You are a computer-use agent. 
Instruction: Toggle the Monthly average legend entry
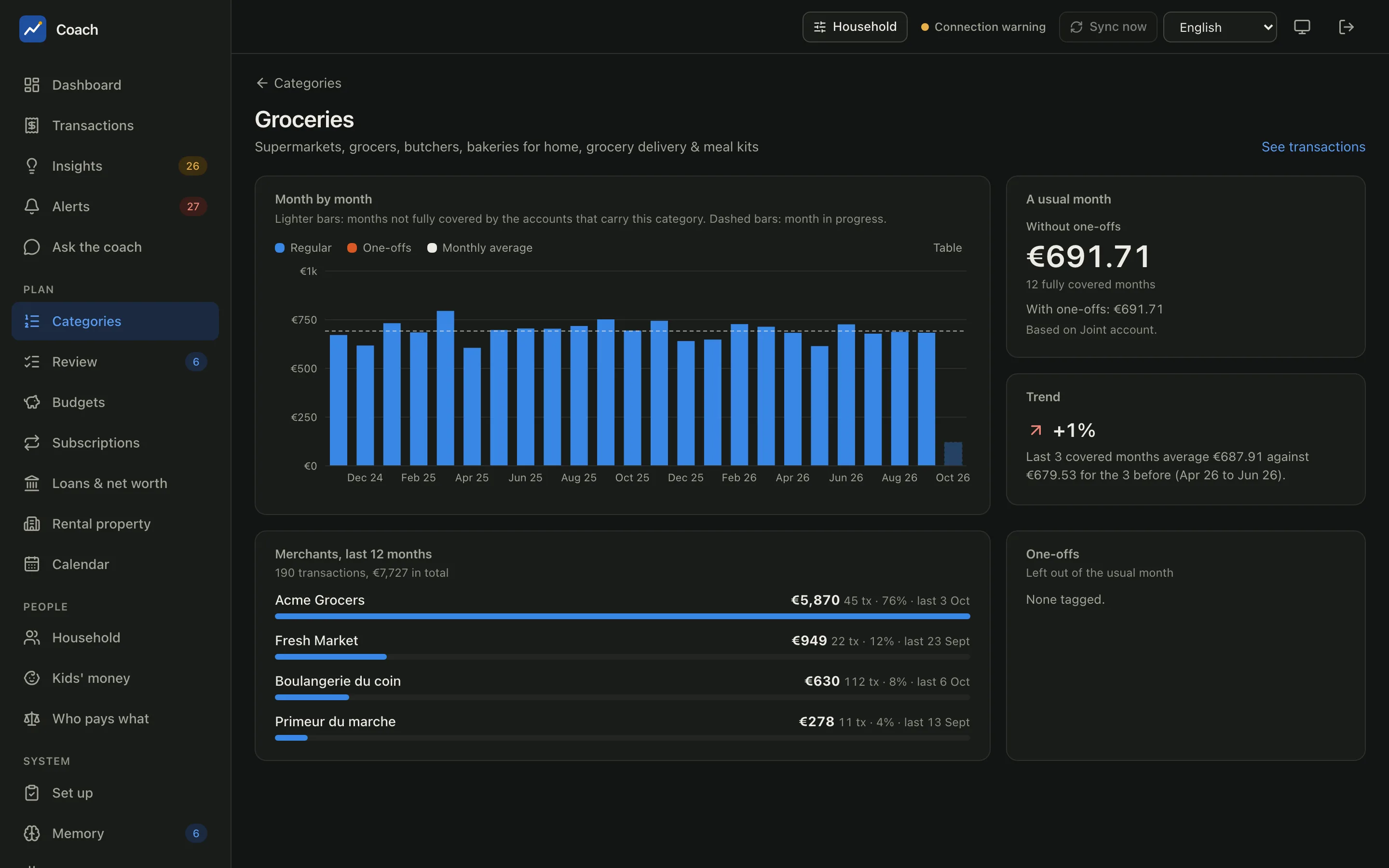[x=480, y=247]
